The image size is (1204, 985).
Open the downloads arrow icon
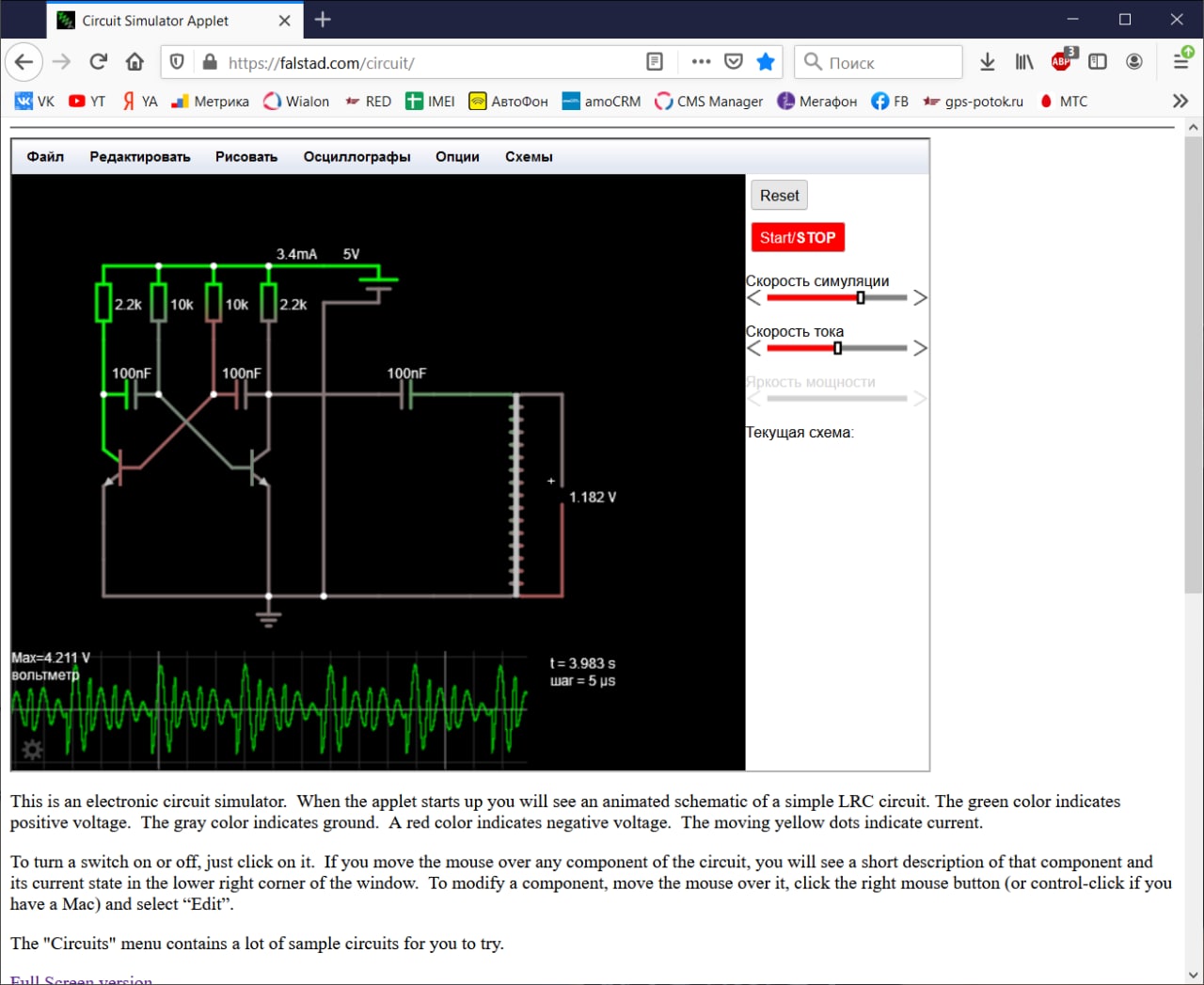tap(987, 62)
